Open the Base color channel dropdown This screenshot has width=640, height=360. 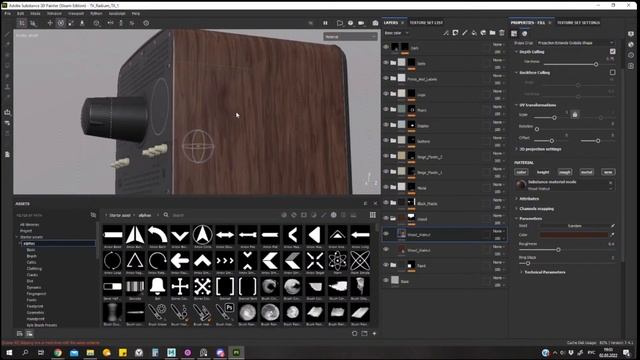[397, 33]
